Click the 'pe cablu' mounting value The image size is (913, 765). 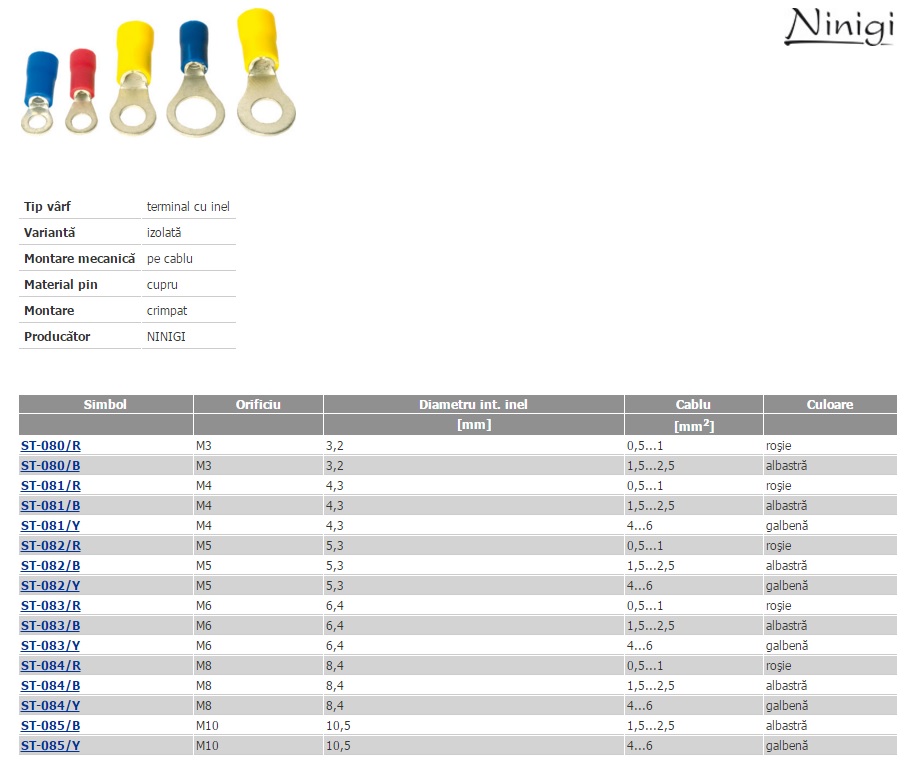coord(169,259)
